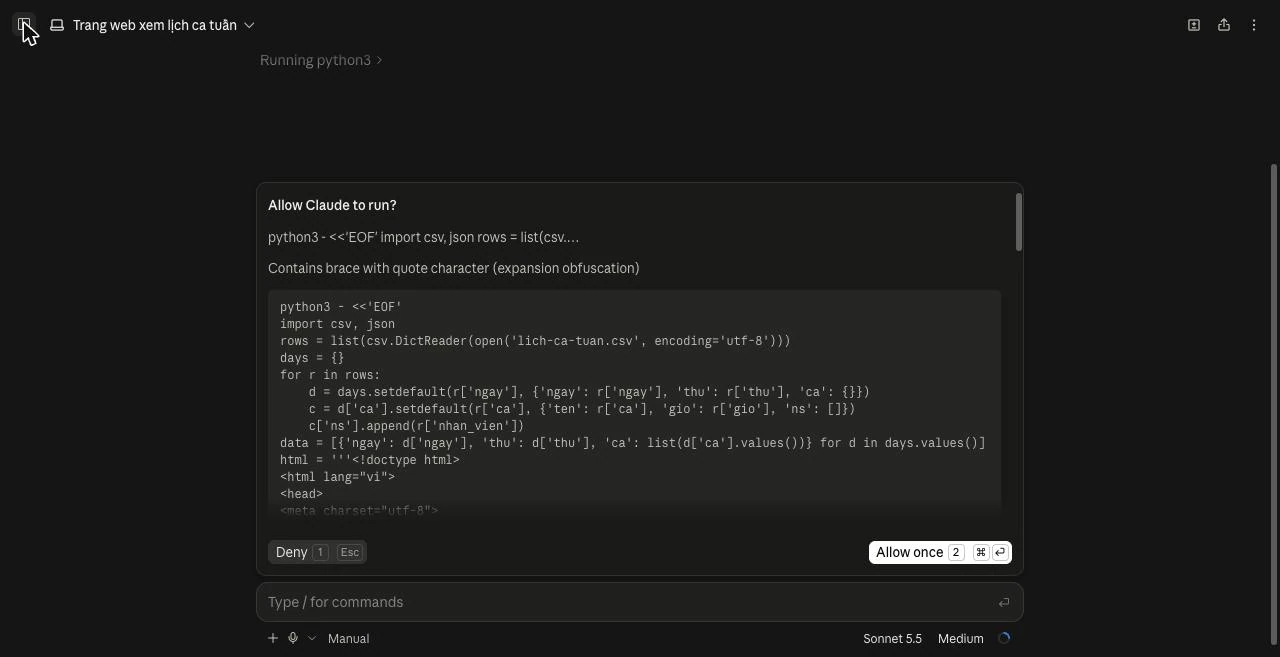Open the three-dot more options menu

point(1254,25)
